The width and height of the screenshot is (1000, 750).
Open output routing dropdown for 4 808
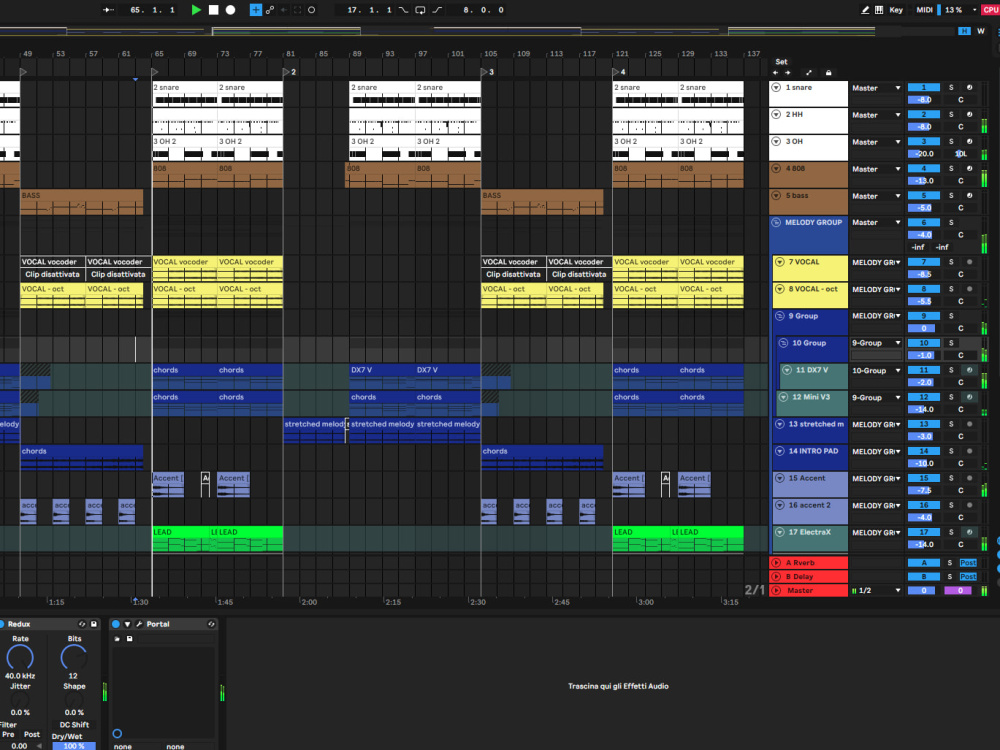(876, 169)
